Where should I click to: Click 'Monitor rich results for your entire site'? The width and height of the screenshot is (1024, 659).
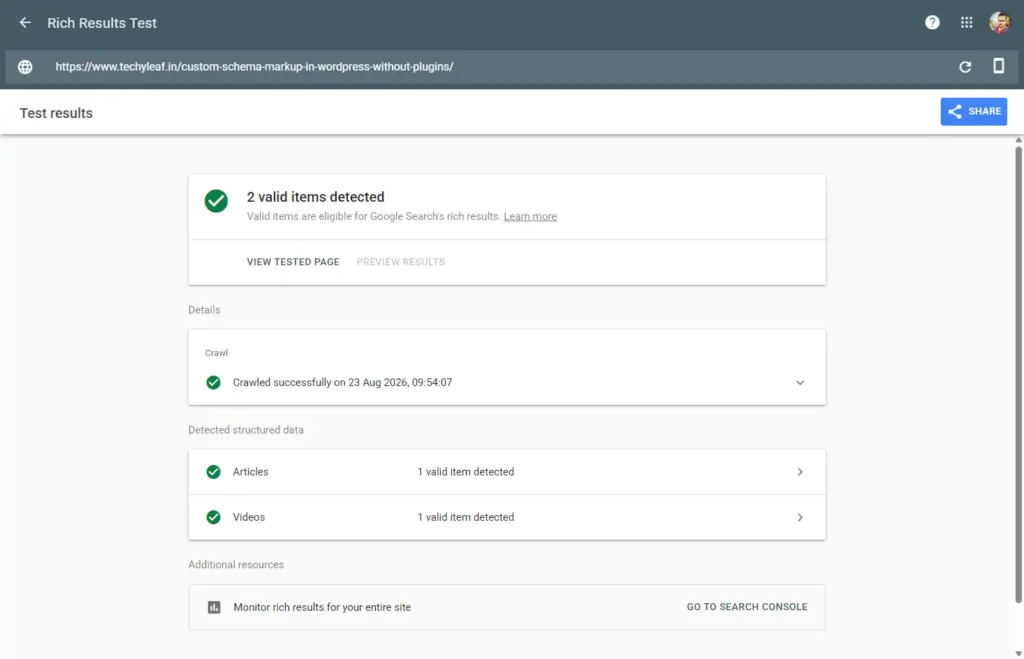322,607
